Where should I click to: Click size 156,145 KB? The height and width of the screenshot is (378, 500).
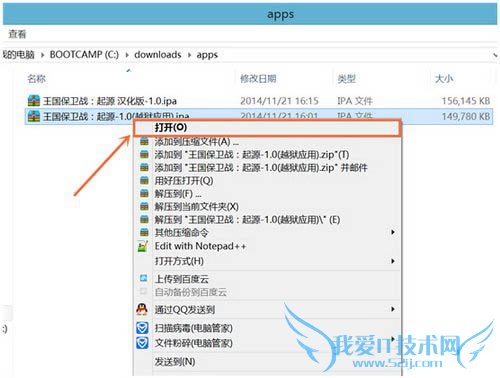click(466, 101)
